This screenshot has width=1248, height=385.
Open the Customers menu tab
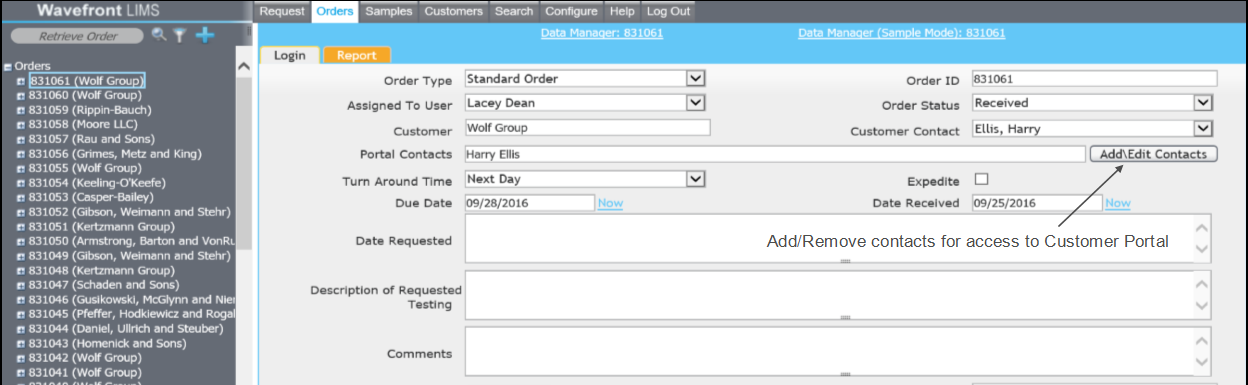[x=454, y=11]
